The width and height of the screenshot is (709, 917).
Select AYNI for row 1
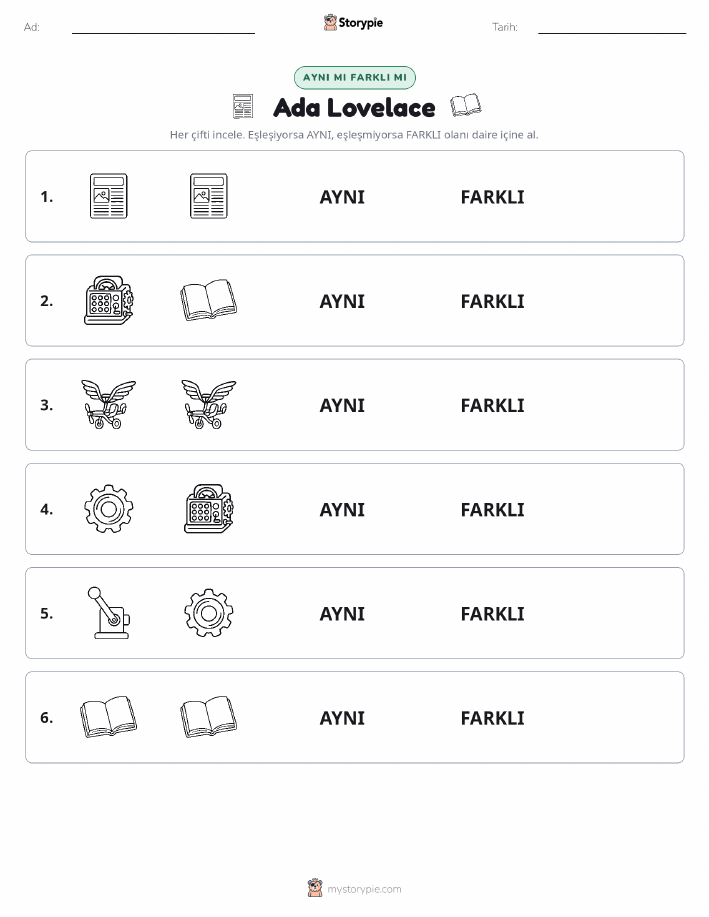point(342,197)
